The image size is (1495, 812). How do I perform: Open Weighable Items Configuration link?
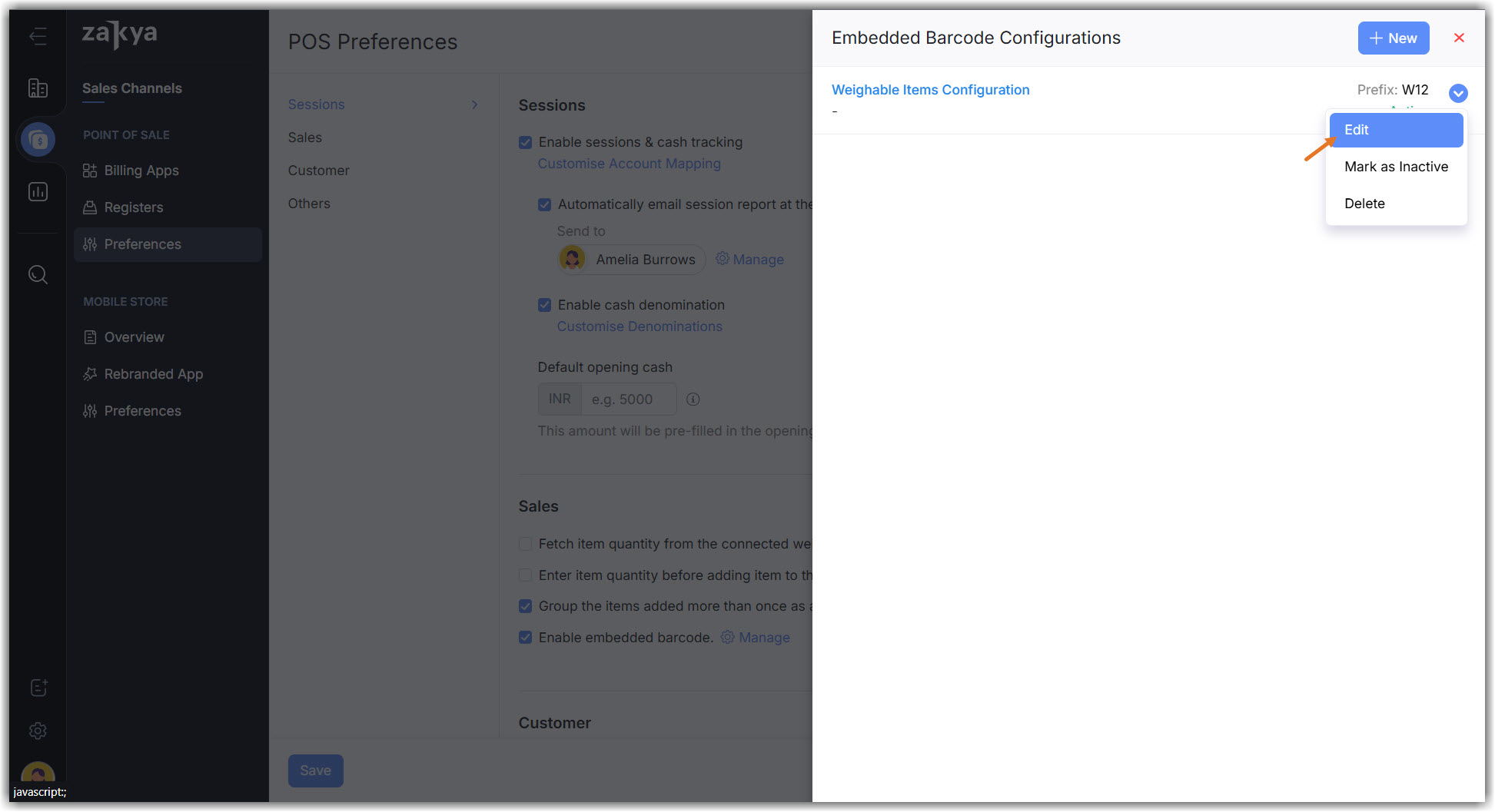pos(930,90)
